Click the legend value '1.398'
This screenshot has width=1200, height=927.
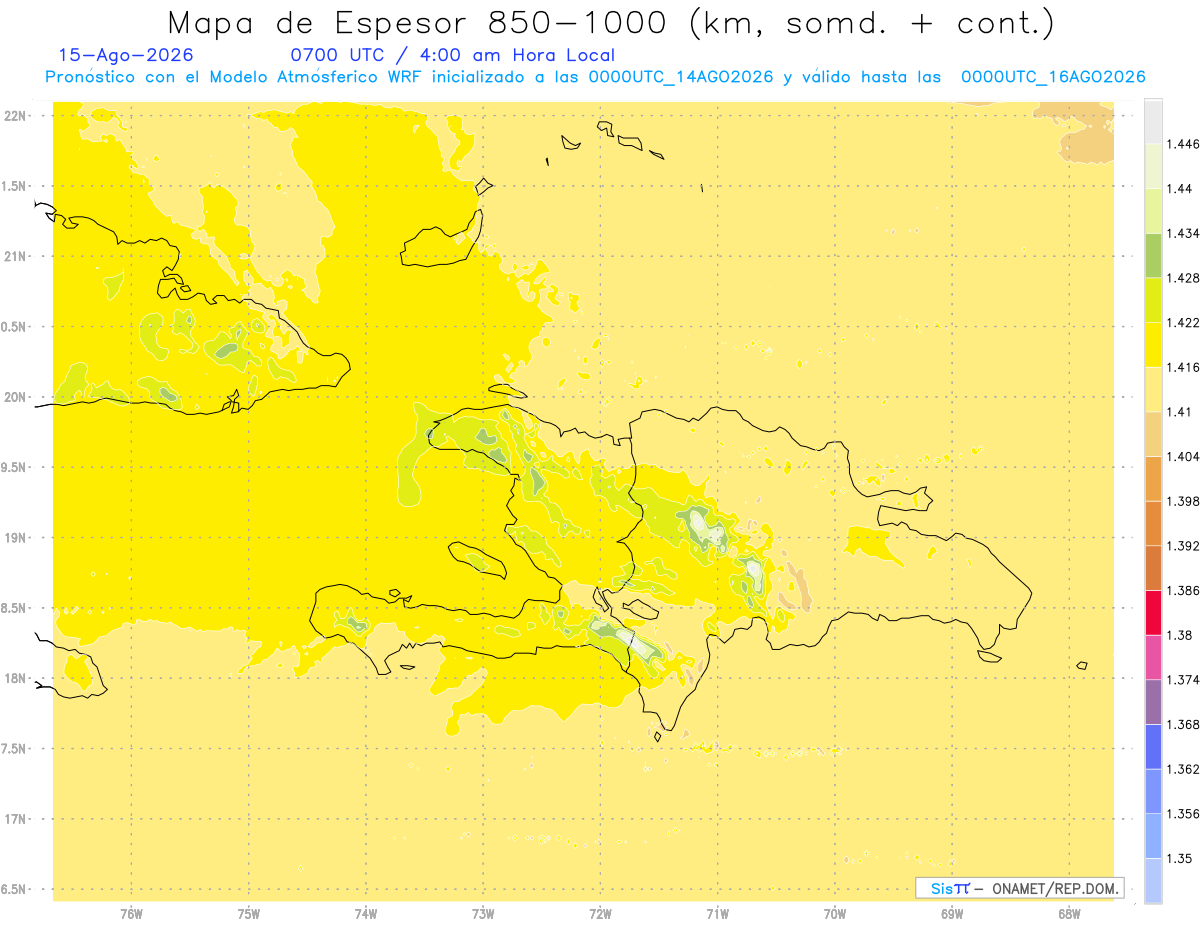tap(1183, 501)
